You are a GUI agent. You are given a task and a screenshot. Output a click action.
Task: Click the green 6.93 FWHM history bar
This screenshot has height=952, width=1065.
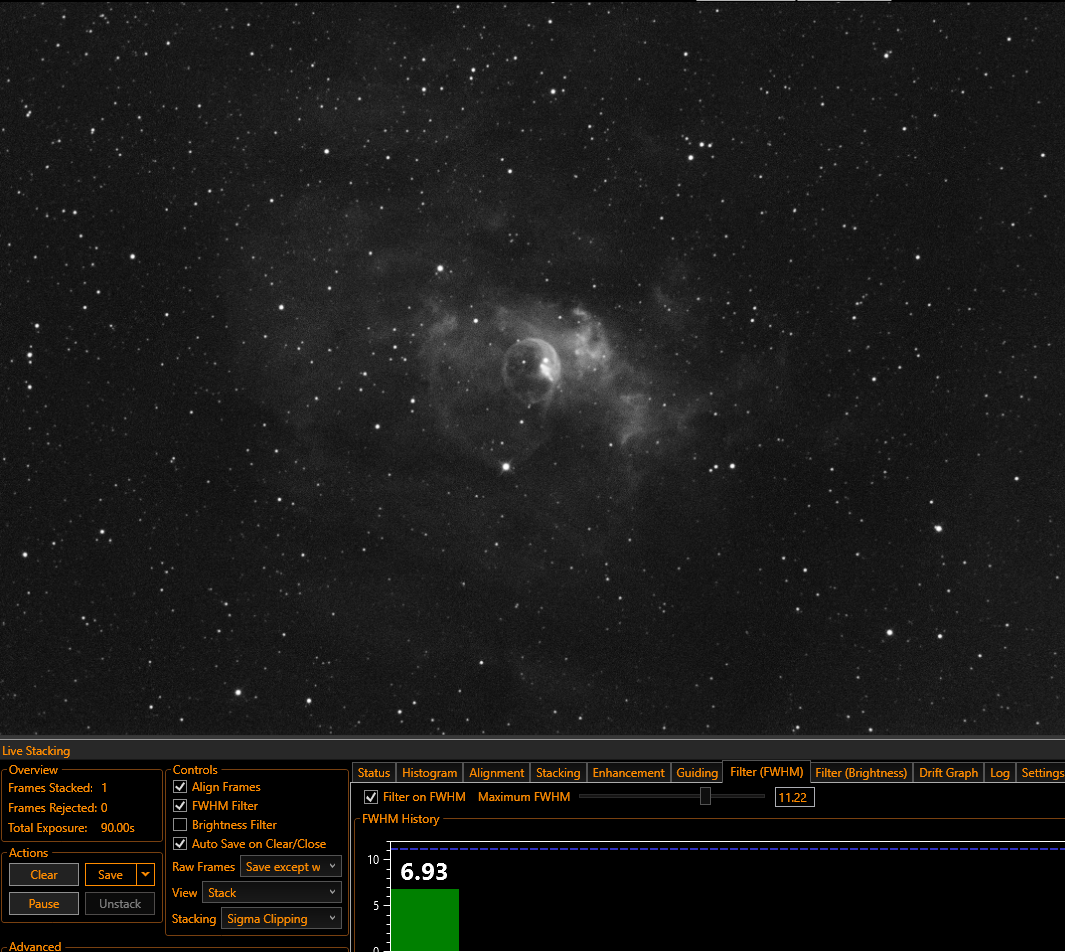click(425, 919)
